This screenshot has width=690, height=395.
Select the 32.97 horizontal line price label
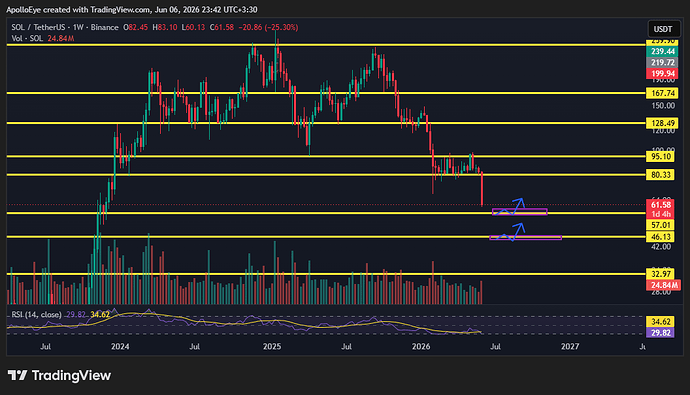661,274
